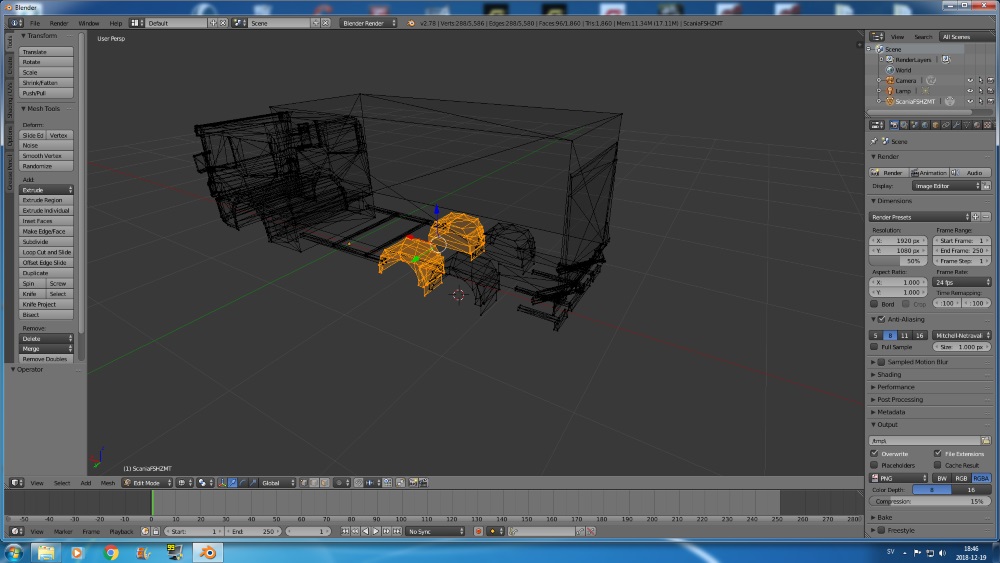Enable Sampled Motion Blur checkbox

pyautogui.click(x=881, y=362)
